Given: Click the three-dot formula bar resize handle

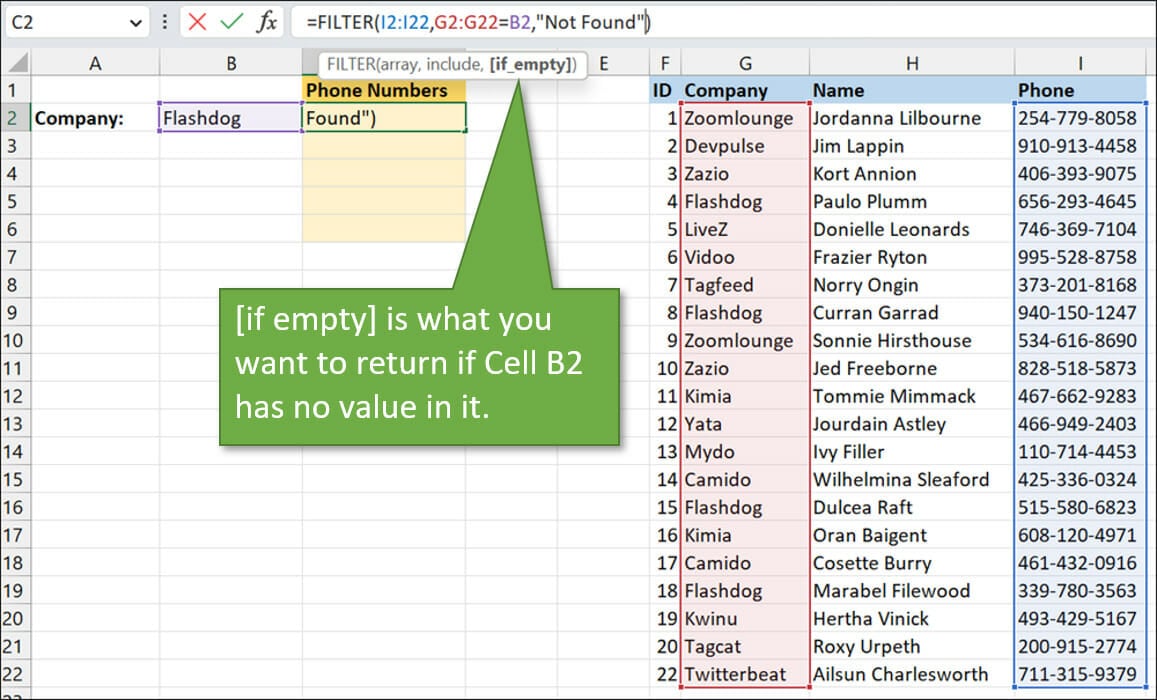Looking at the screenshot, I should [166, 22].
